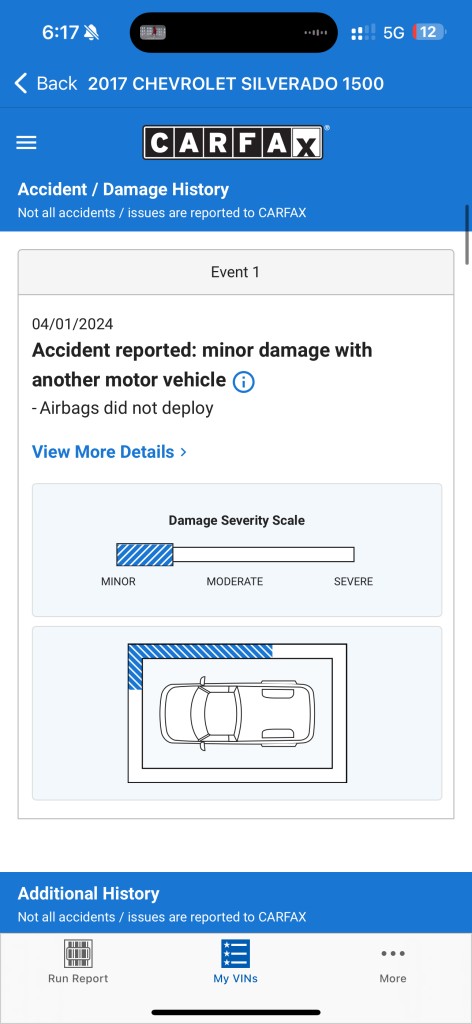Tap the 5G network status indicator
The height and width of the screenshot is (1024, 472).
[x=393, y=33]
